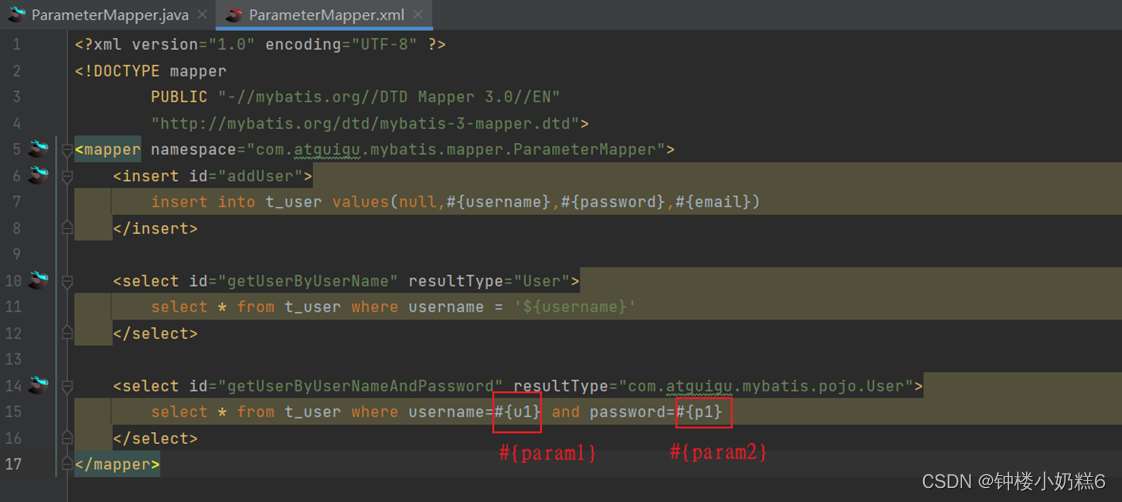Click line number 7 in the gutter
1122x502 pixels.
coord(16,202)
